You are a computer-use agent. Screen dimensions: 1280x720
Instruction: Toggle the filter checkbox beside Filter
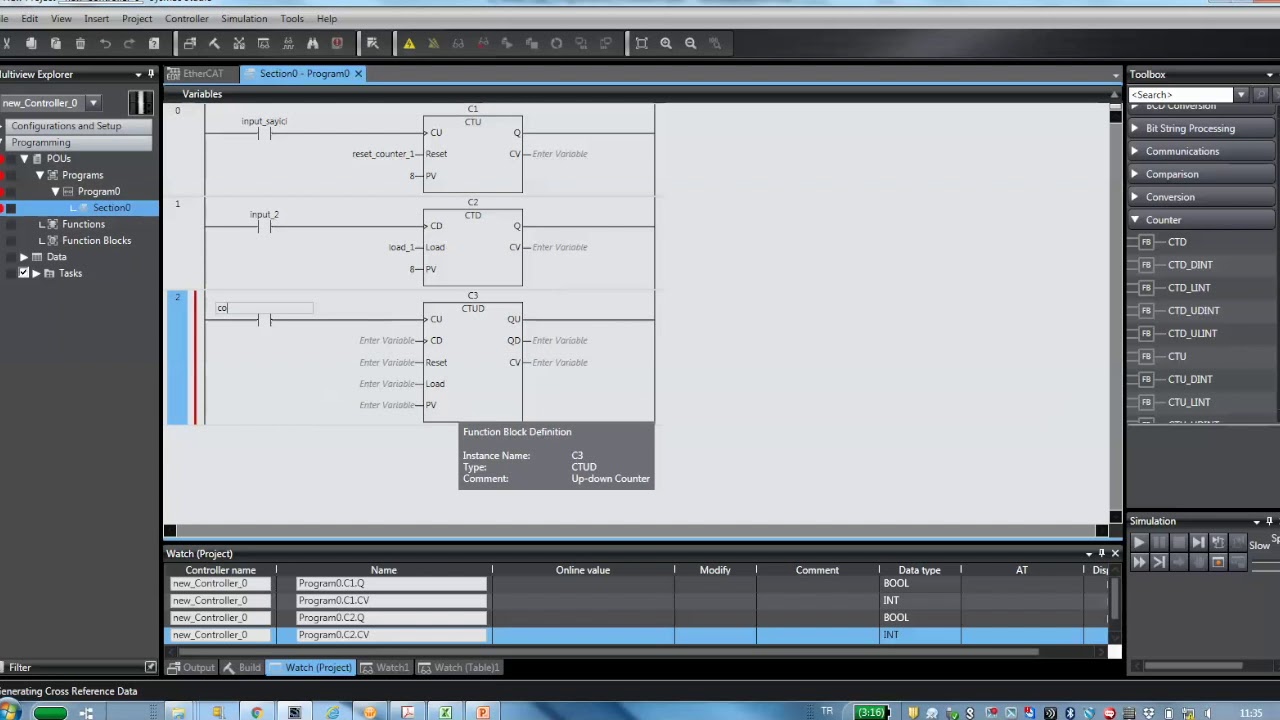click(150, 667)
